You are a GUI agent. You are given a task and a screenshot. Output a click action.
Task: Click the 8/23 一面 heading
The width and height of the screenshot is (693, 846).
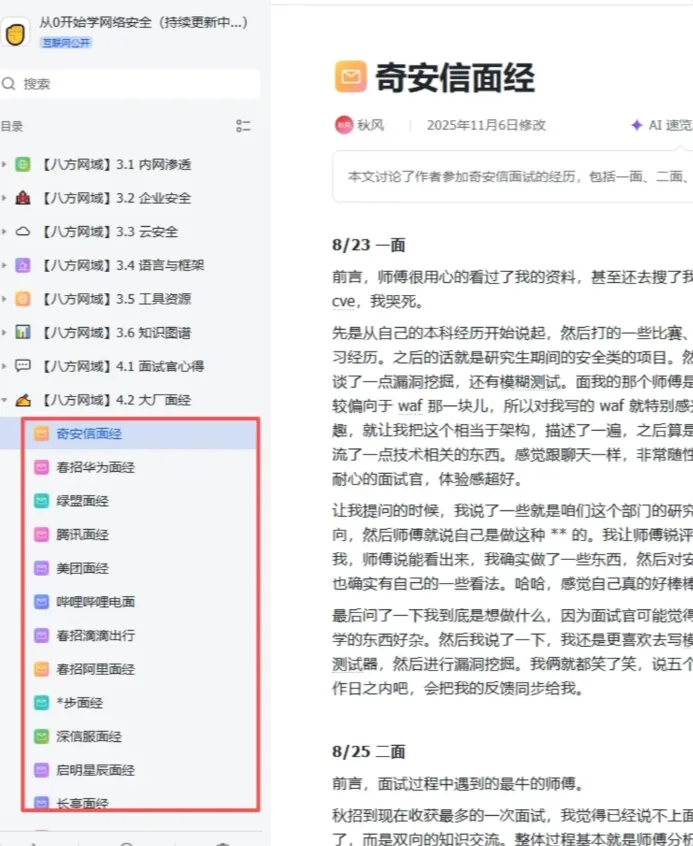click(x=369, y=245)
